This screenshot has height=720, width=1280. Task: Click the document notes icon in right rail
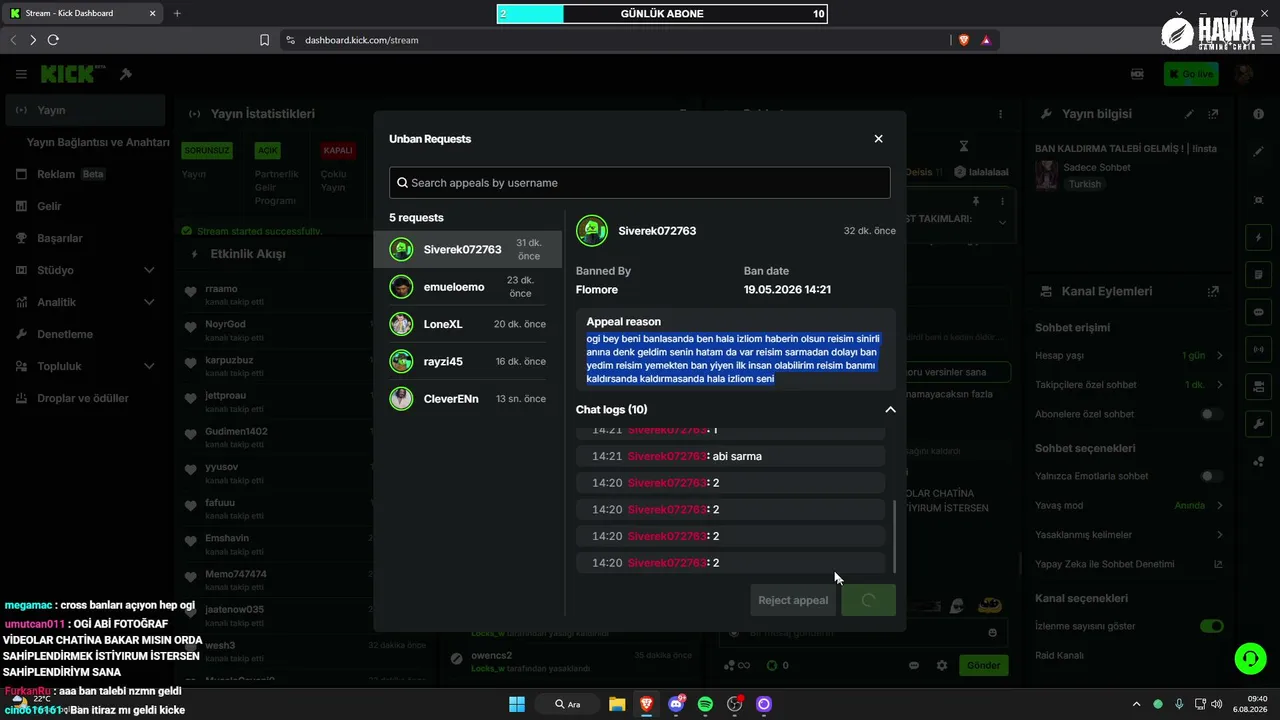pyautogui.click(x=1259, y=275)
